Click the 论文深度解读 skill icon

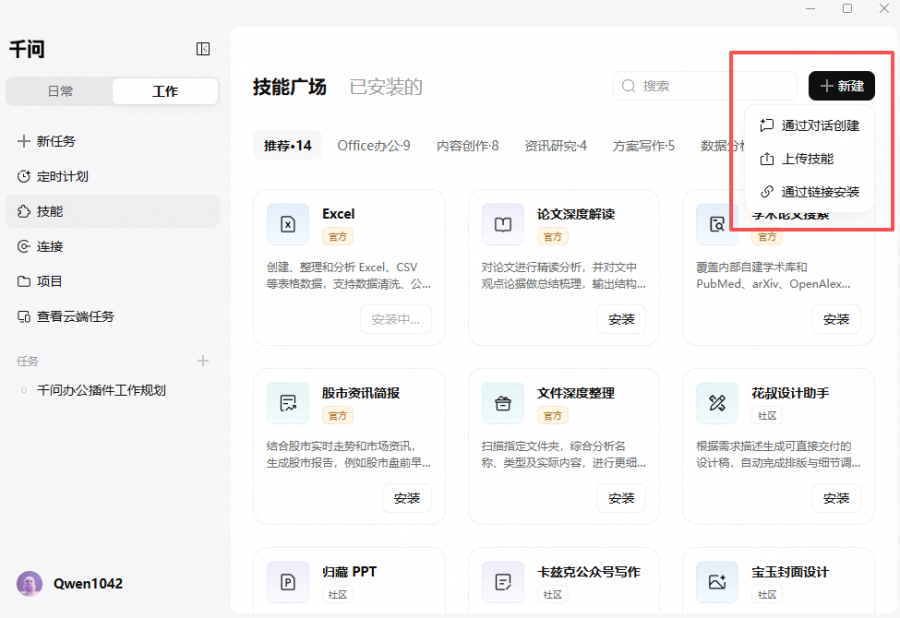pyautogui.click(x=503, y=224)
